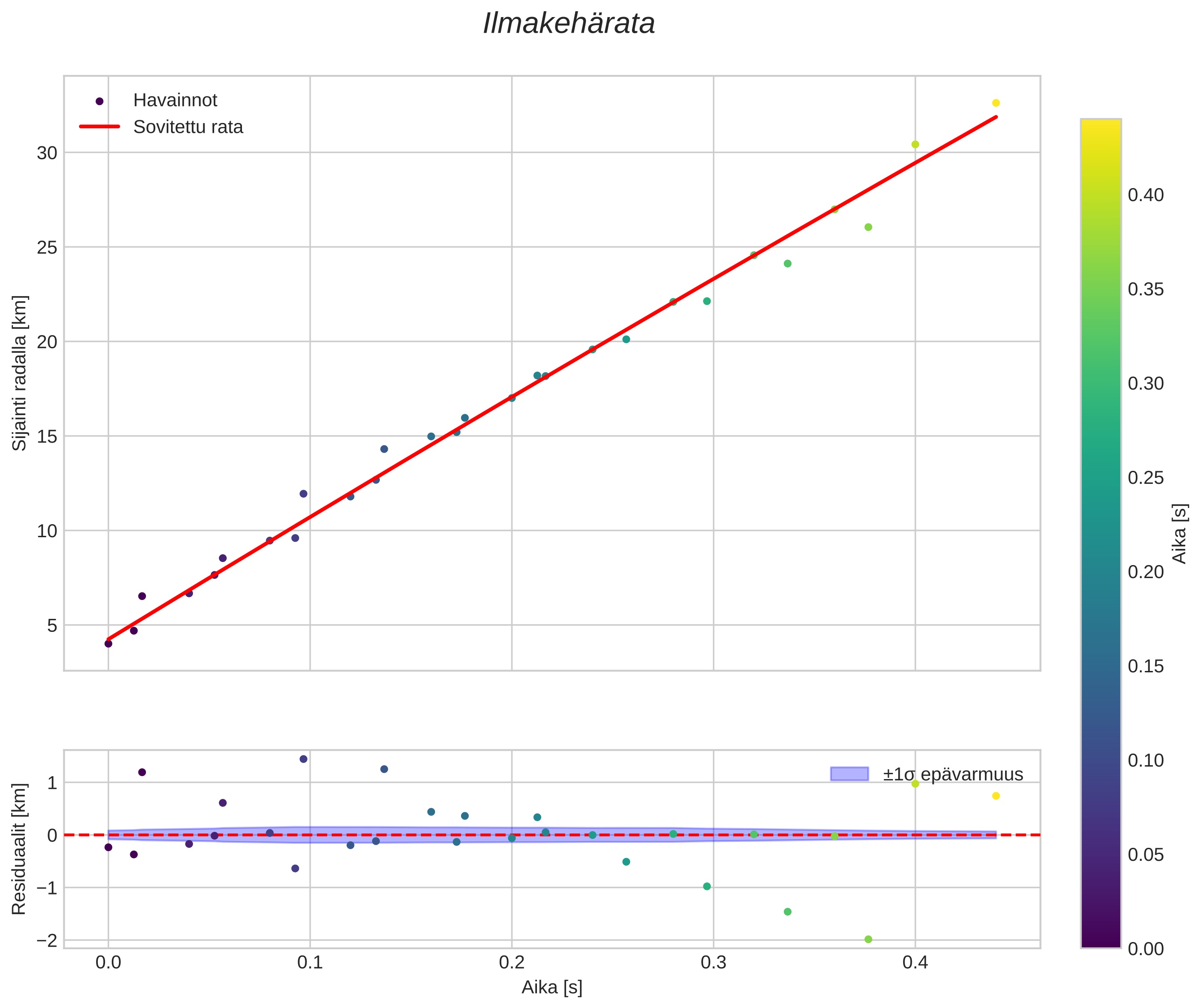Click the ±1σ epävarmuus legend text
This screenshot has width=1200, height=1008.
tap(953, 774)
